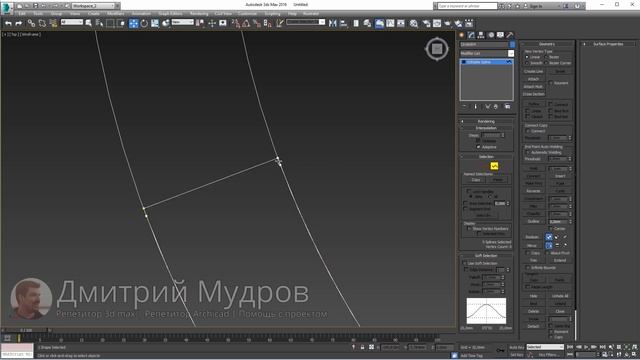This screenshot has width=640, height=360.
Task: Expand the Surface Properties rollout
Action: 608,44
